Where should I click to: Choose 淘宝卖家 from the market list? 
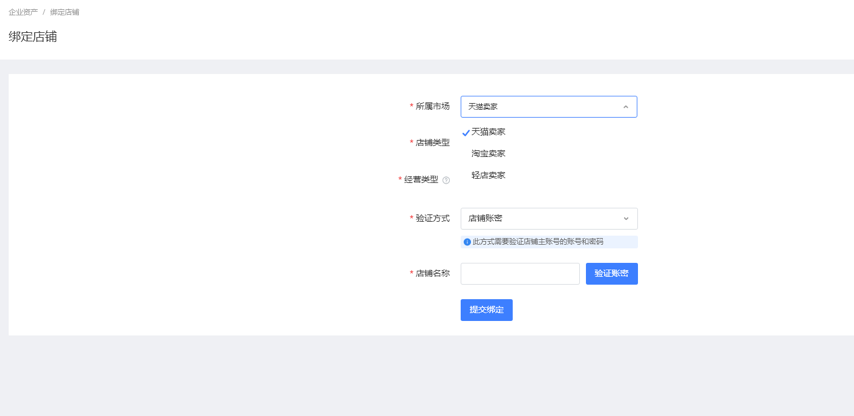(x=488, y=154)
